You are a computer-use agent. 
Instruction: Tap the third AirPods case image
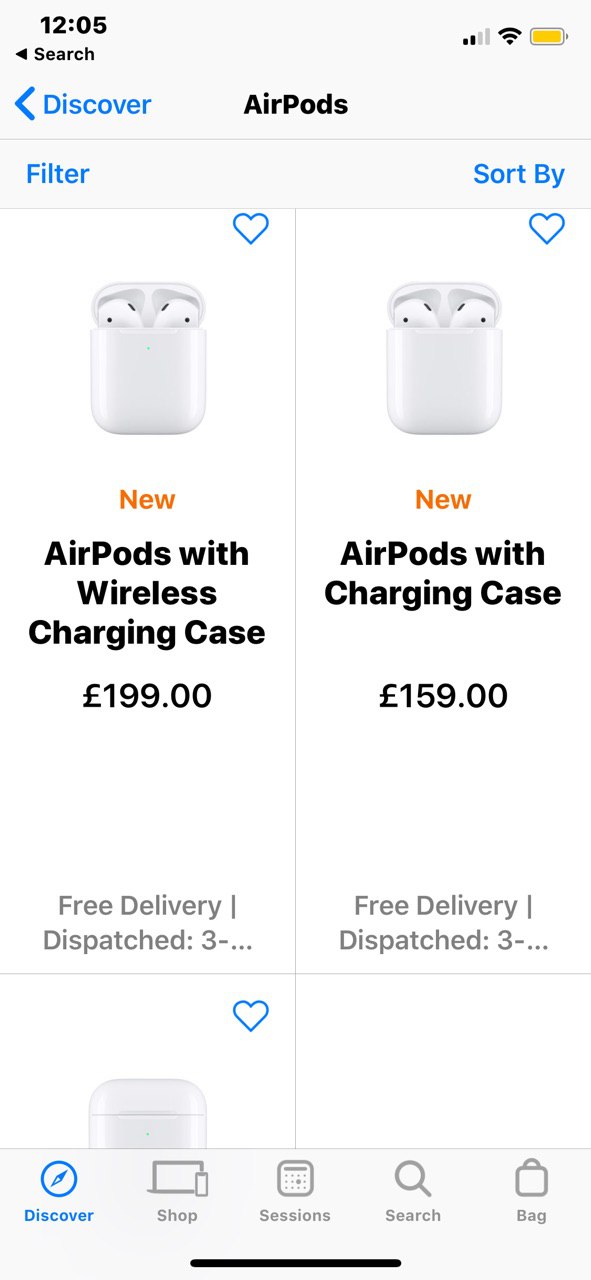(x=148, y=1113)
